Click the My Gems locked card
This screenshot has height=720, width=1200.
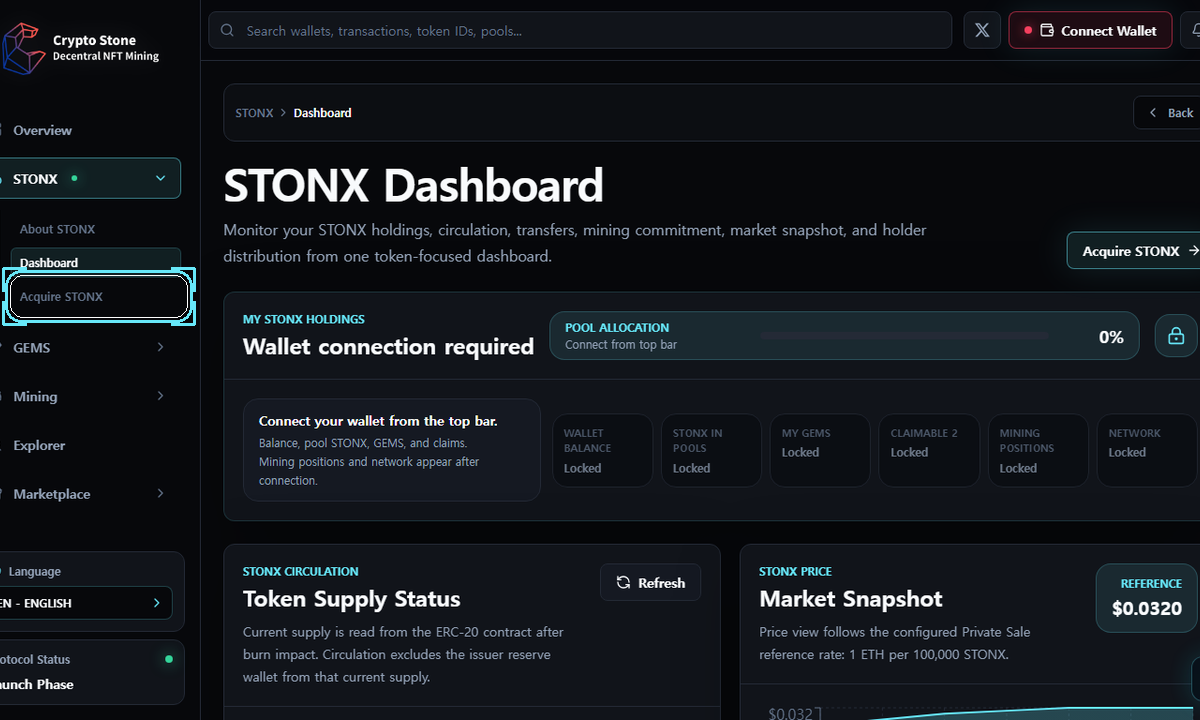point(821,451)
